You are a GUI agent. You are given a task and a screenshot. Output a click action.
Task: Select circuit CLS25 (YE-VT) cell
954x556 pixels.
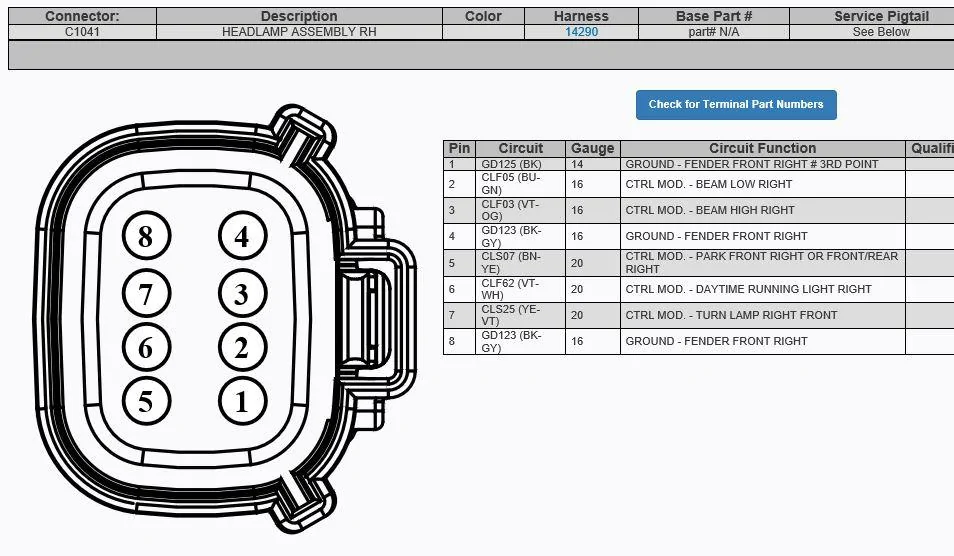tap(520, 315)
